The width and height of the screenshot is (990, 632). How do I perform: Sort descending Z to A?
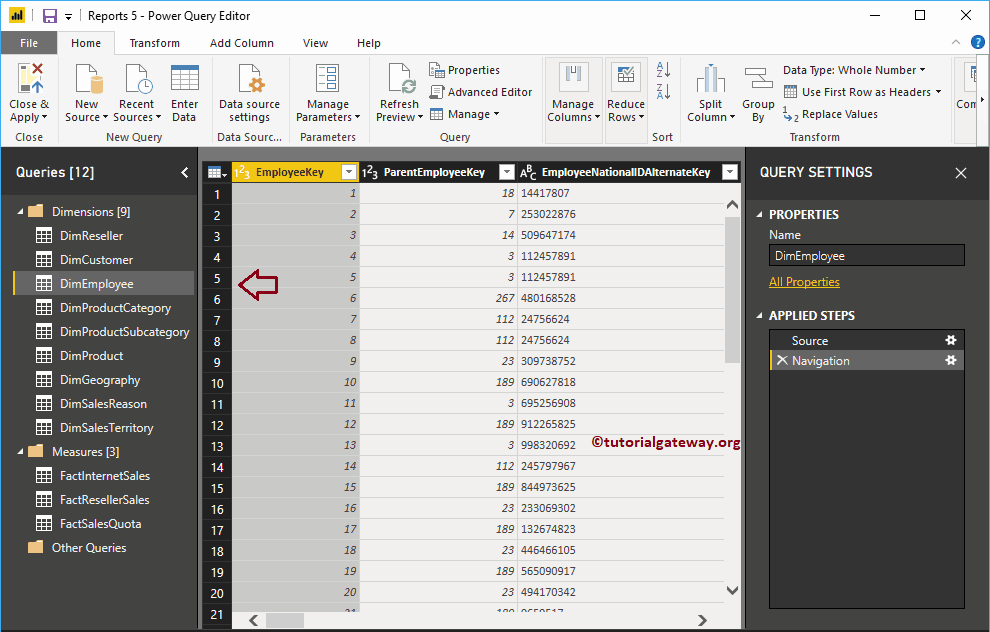click(663, 92)
